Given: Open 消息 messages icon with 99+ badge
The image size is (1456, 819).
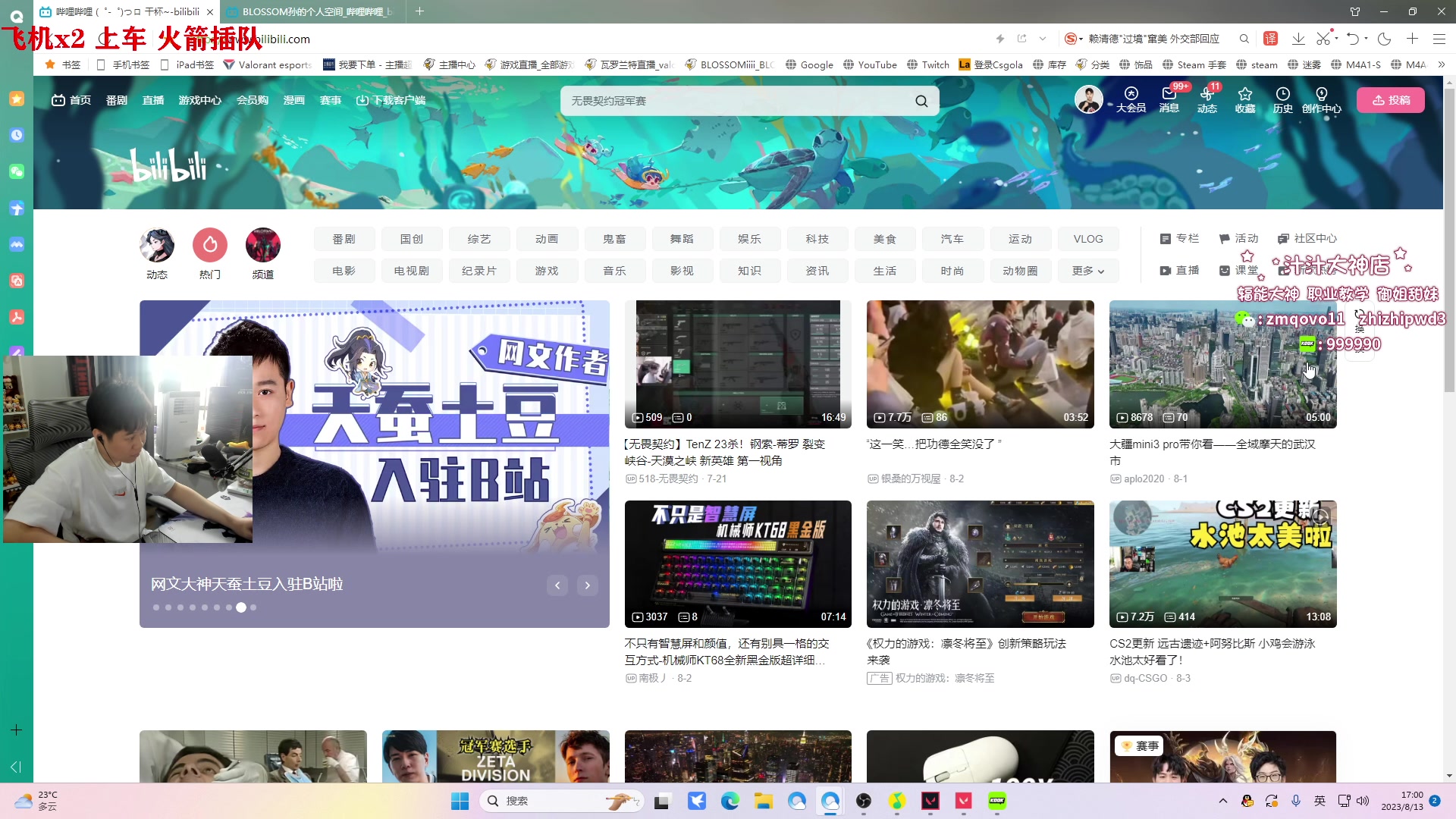Looking at the screenshot, I should (x=1169, y=99).
